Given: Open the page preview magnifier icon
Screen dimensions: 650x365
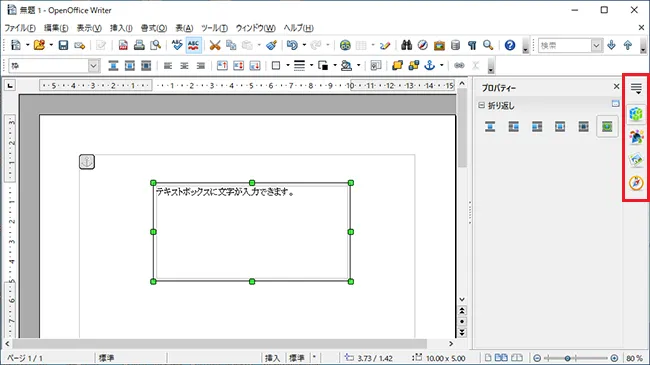Looking at the screenshot, I should point(155,45).
